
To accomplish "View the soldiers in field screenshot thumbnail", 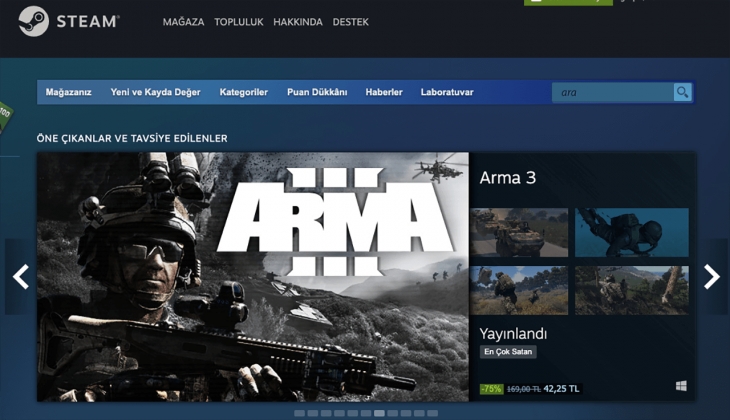I will [519, 290].
